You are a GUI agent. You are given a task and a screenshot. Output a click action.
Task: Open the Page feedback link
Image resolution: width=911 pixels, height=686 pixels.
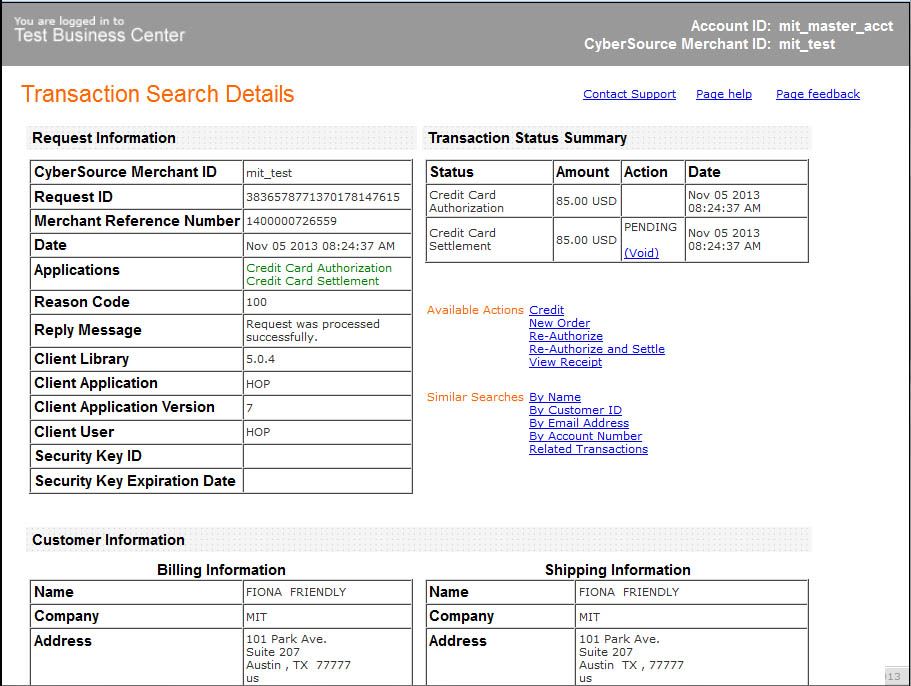[x=817, y=94]
